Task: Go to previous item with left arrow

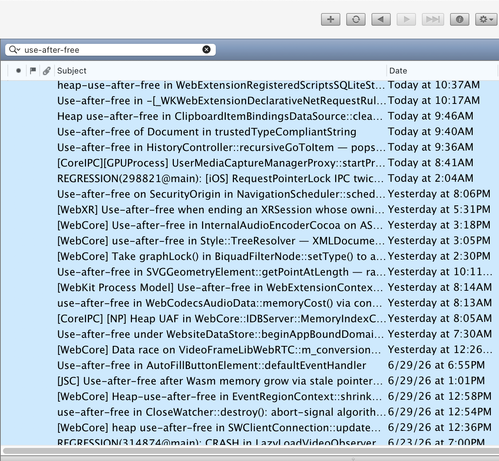Action: click(381, 19)
